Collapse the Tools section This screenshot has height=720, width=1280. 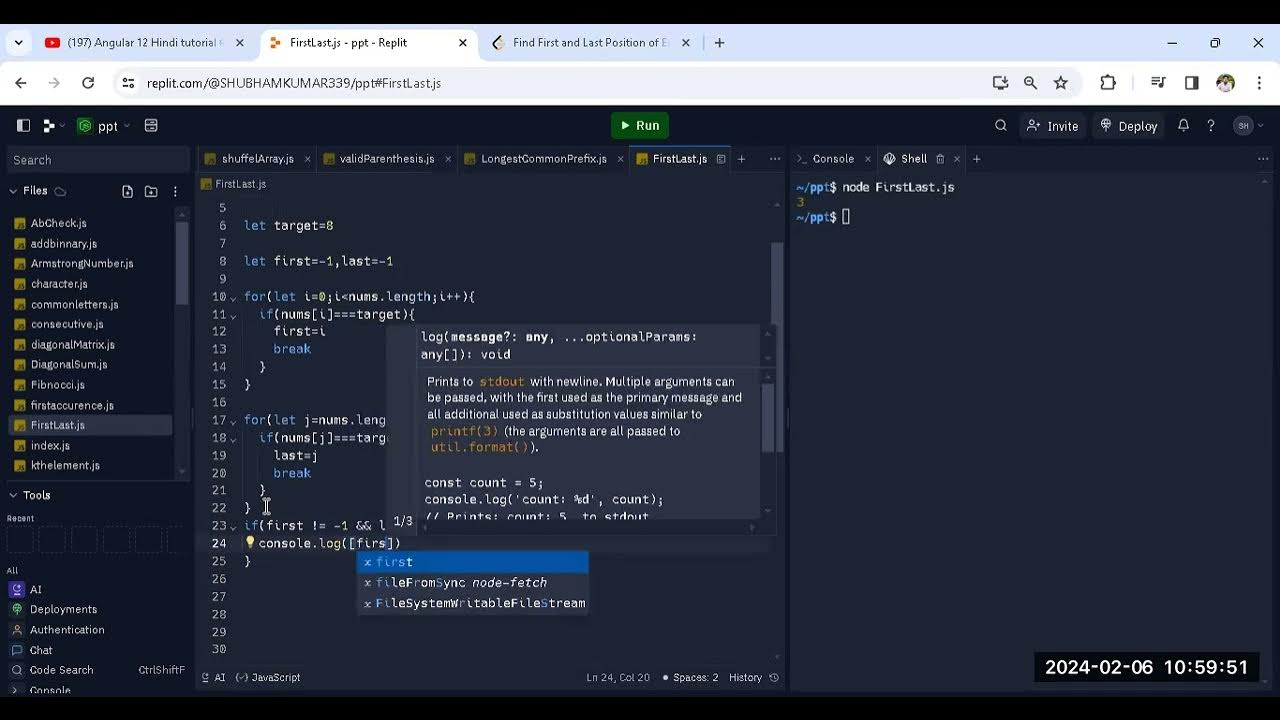coord(30,495)
